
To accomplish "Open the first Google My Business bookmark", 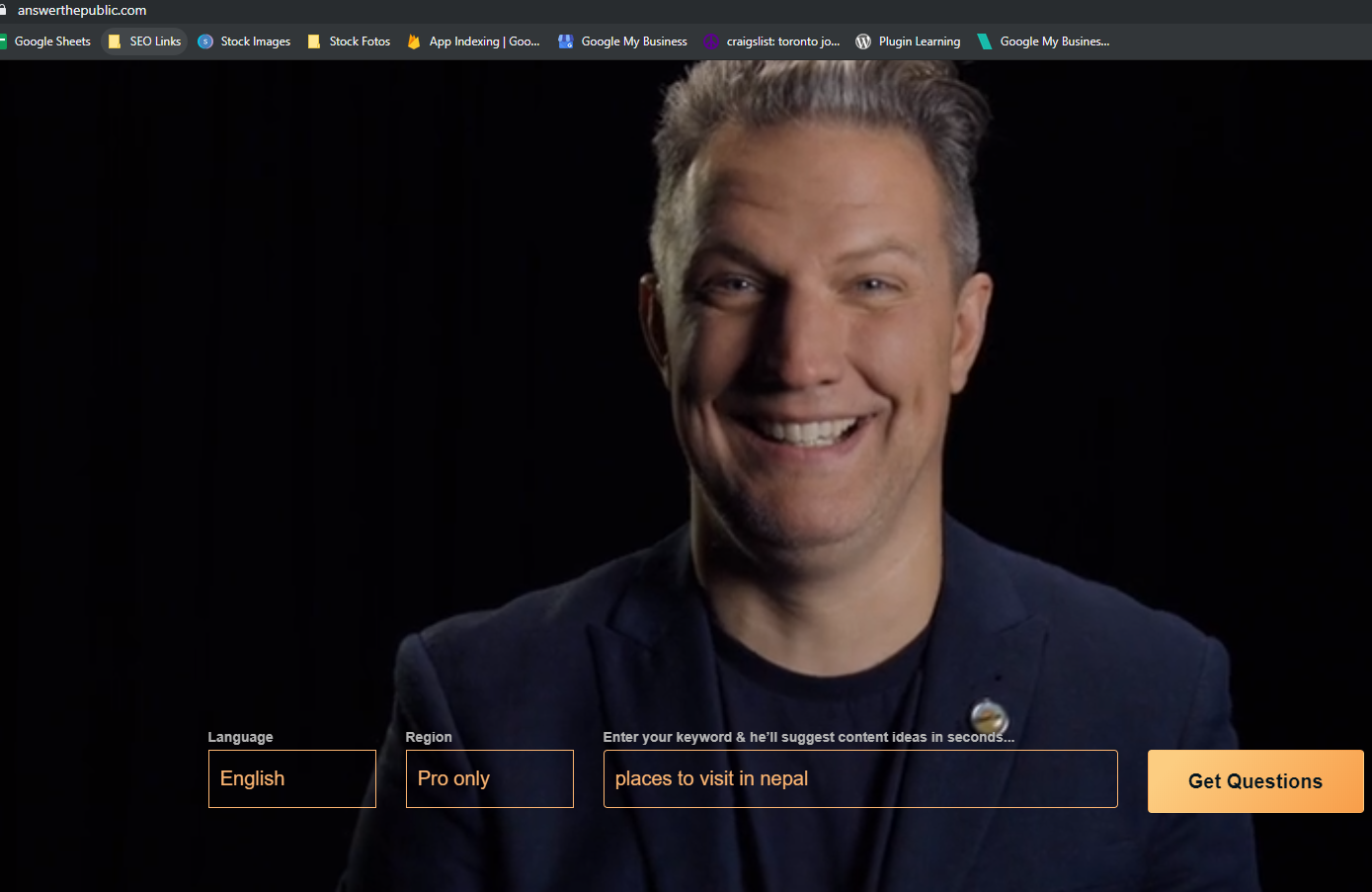I will [x=622, y=41].
